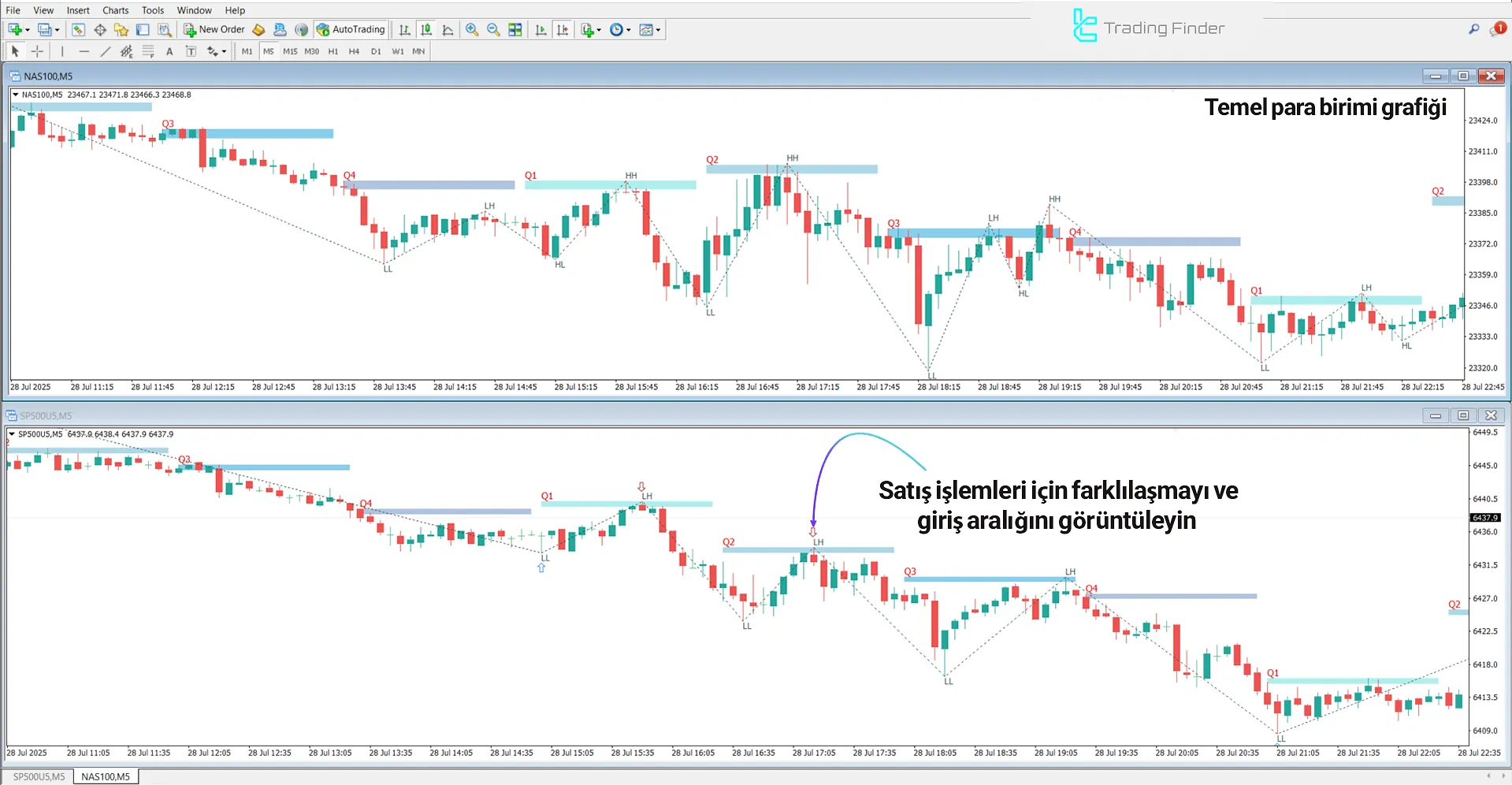Select the W1 timeframe
The width and height of the screenshot is (1512, 785).
398,51
